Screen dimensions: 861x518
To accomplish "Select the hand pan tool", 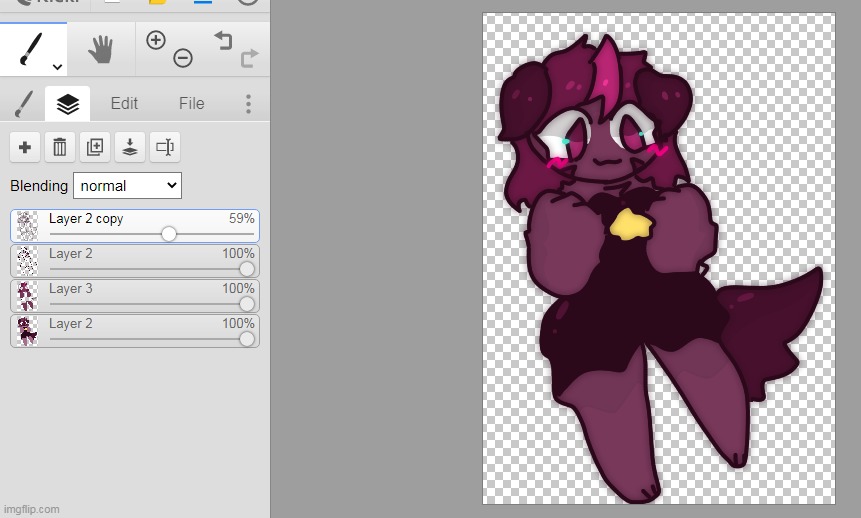I will [x=100, y=49].
